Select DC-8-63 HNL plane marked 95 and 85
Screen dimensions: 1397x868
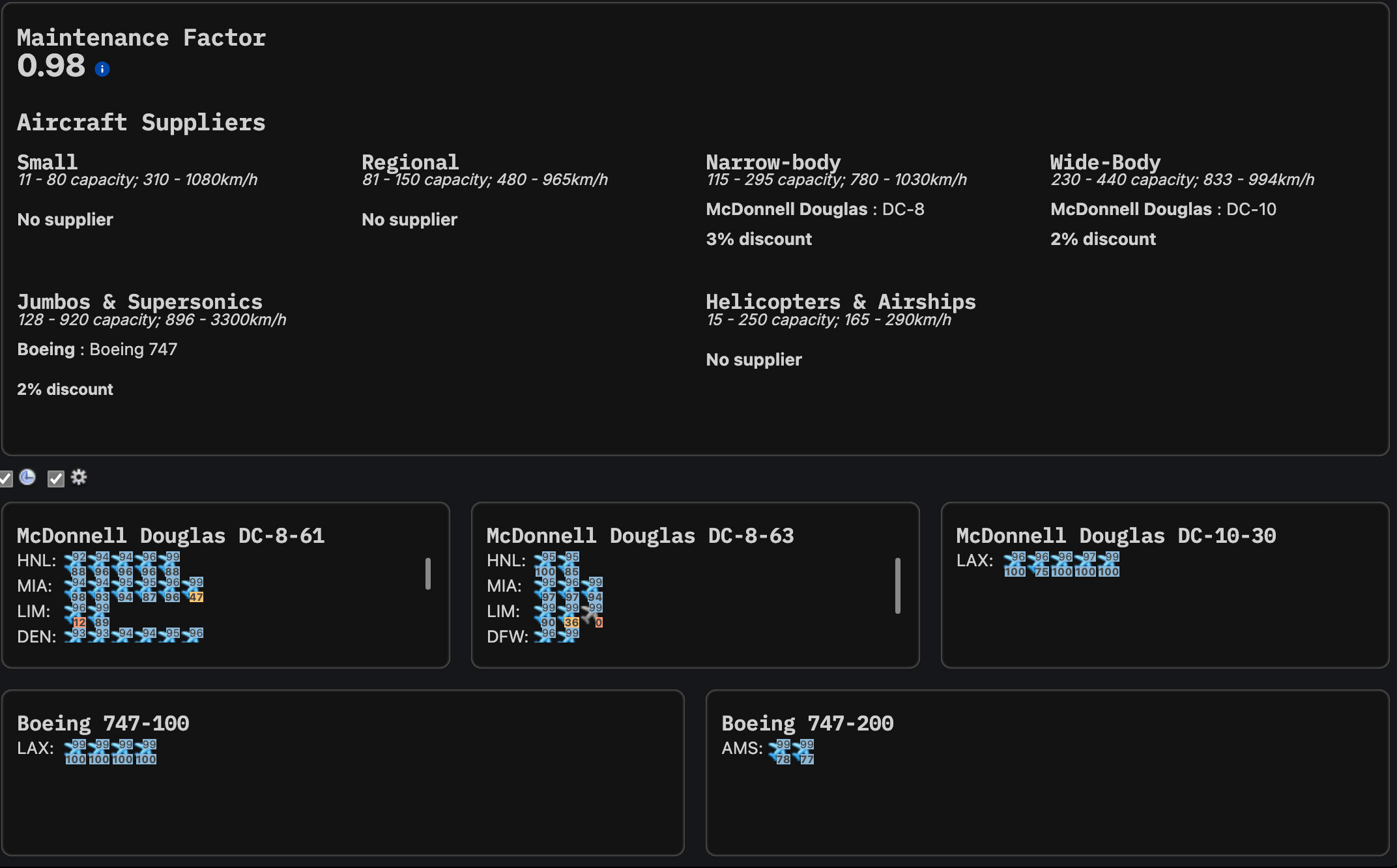(569, 564)
